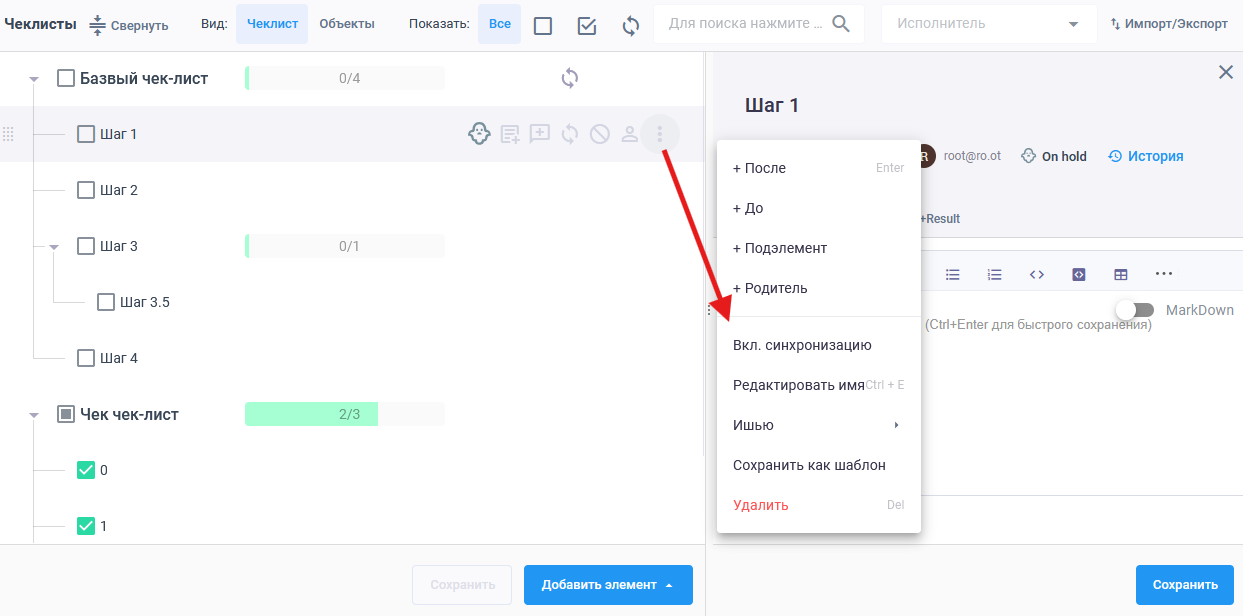Click bulleted list icon in editor toolbar

[953, 274]
